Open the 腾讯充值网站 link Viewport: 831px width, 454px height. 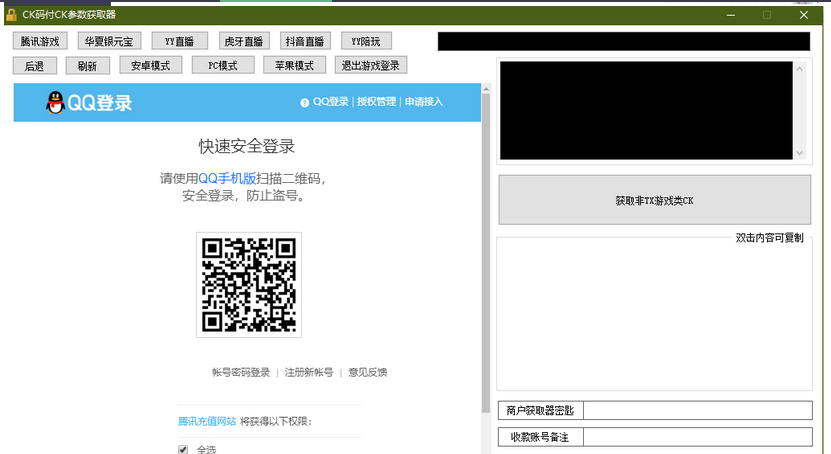[207, 421]
